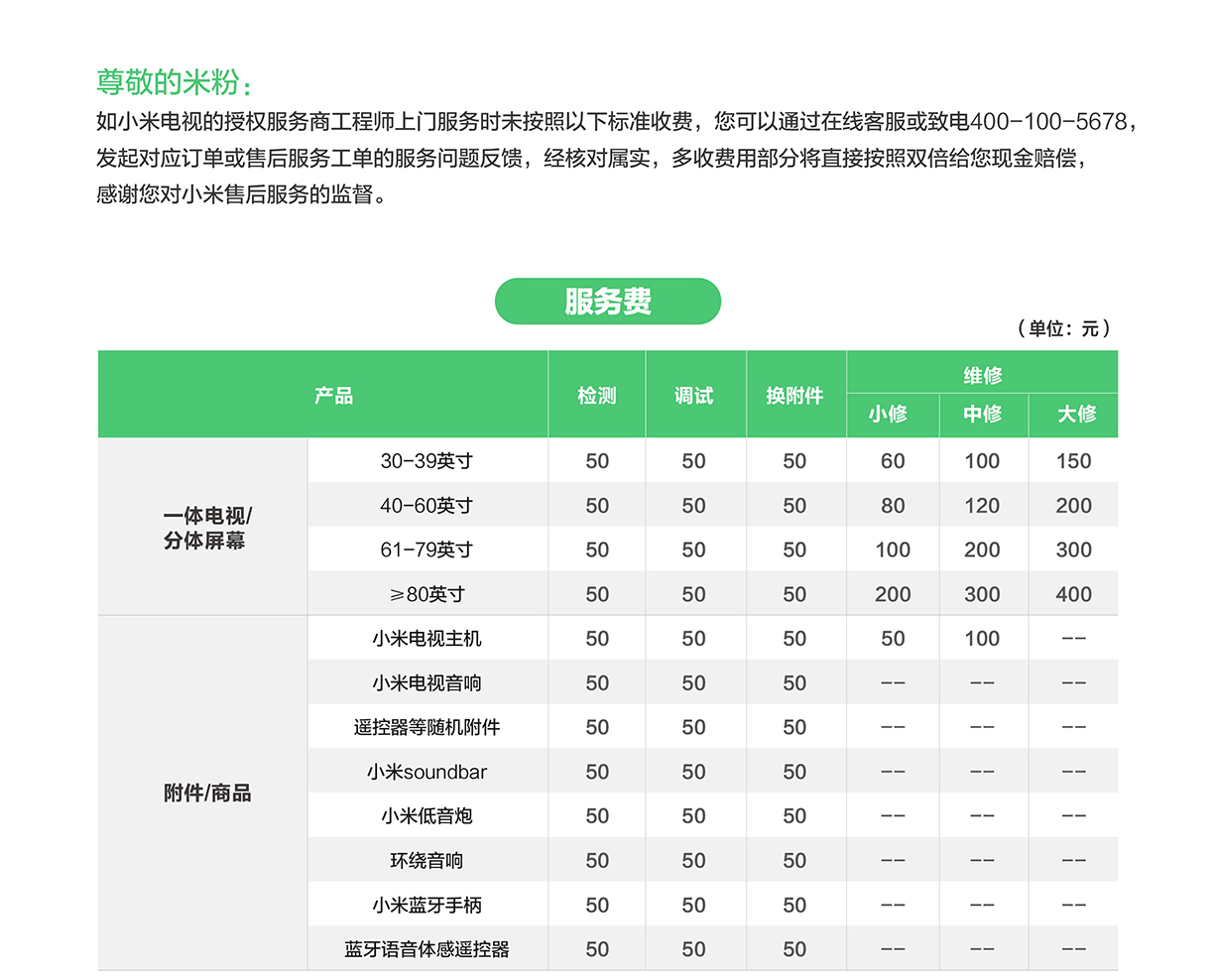Click the 300 中修 fee for ≥80英寸
Viewport: 1216px width, 980px height.
coord(982,594)
